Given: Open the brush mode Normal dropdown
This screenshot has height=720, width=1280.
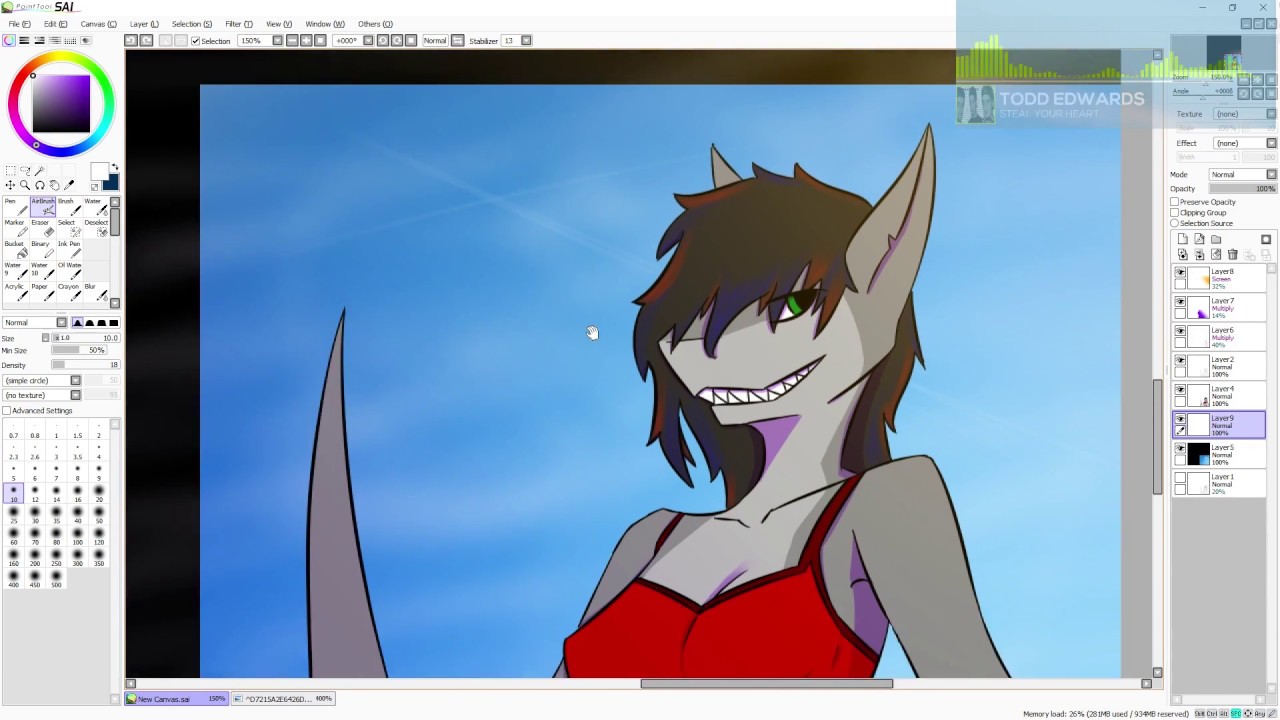Looking at the screenshot, I should point(61,322).
